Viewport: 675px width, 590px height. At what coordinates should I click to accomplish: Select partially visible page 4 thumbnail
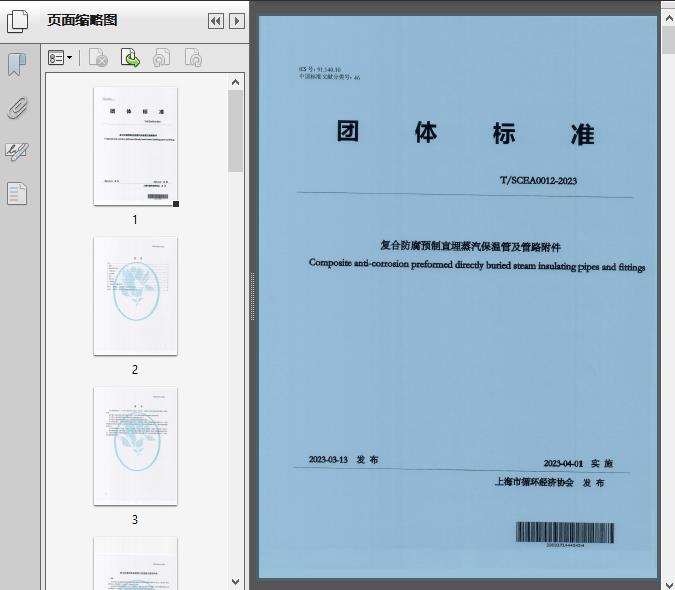coord(135,563)
